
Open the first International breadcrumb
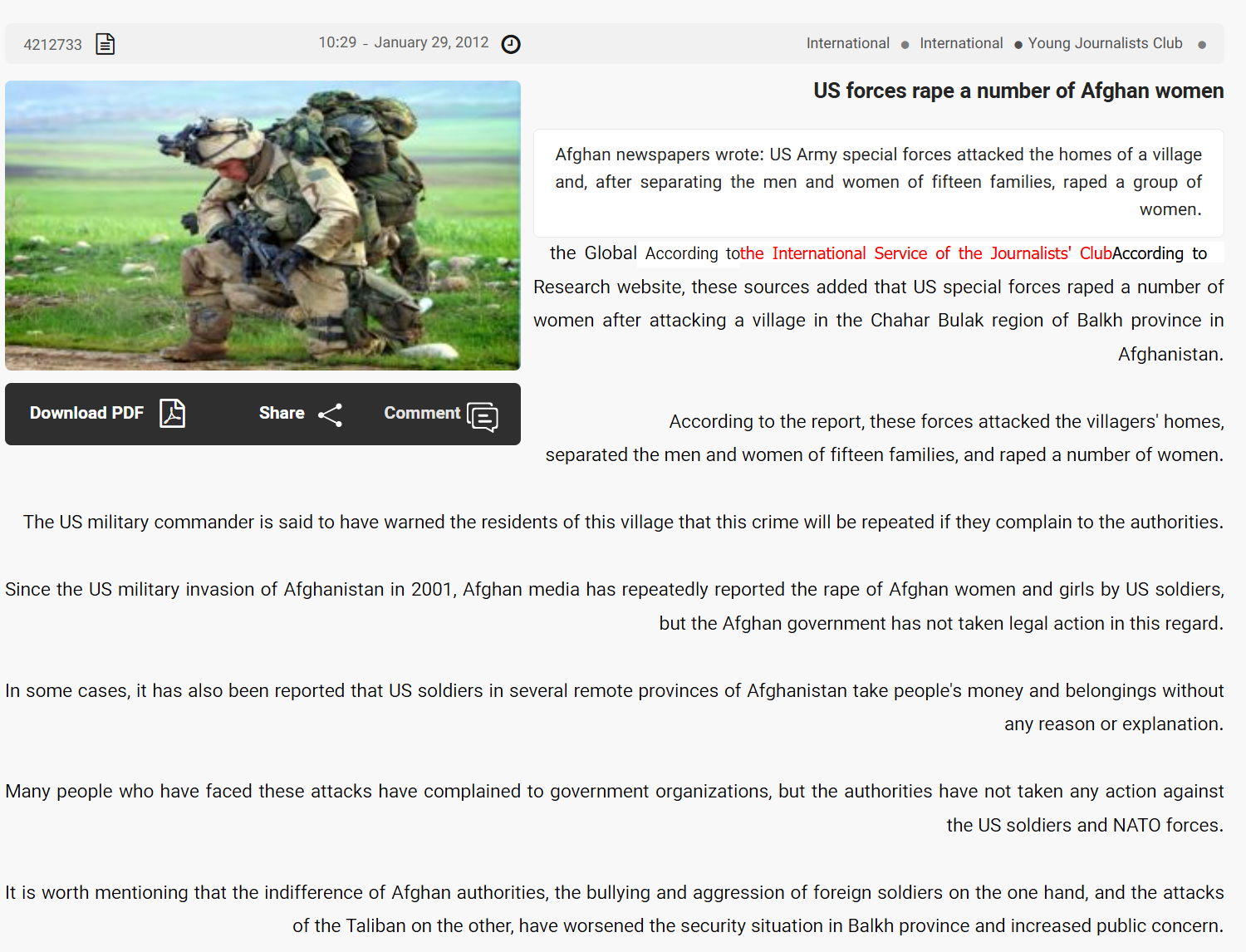click(847, 43)
